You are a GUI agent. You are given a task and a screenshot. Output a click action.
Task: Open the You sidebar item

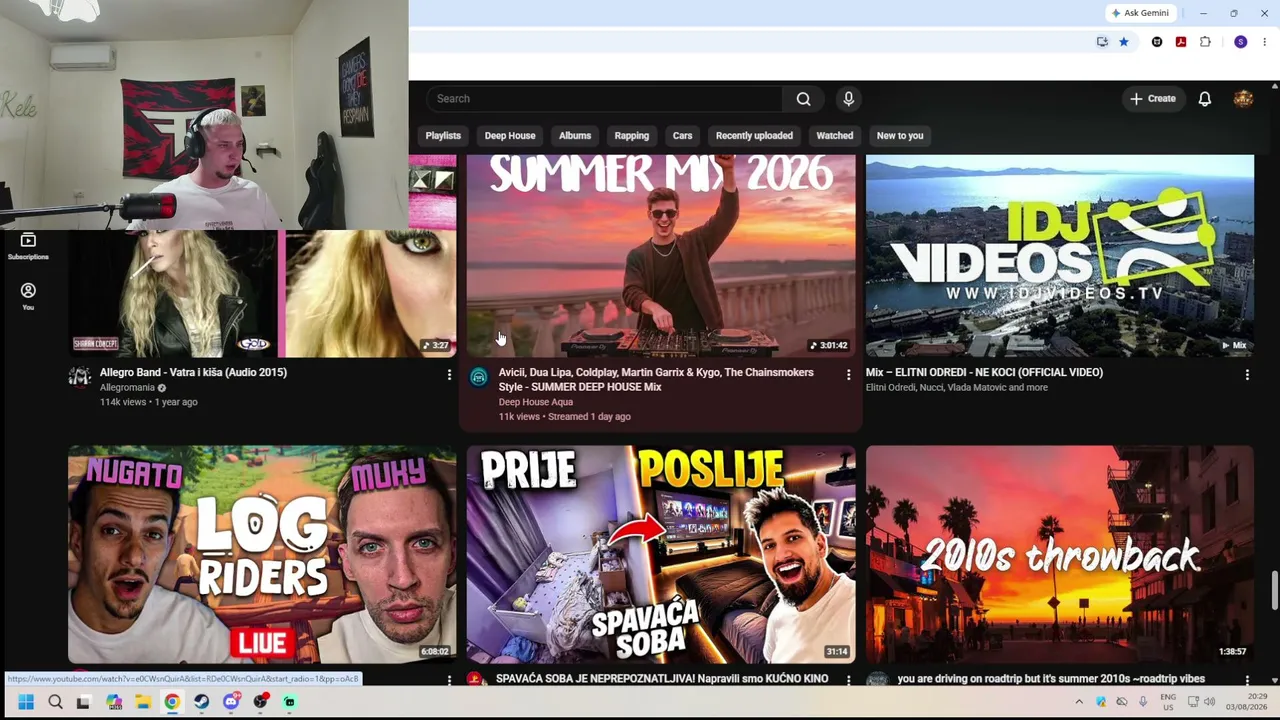pyautogui.click(x=28, y=296)
